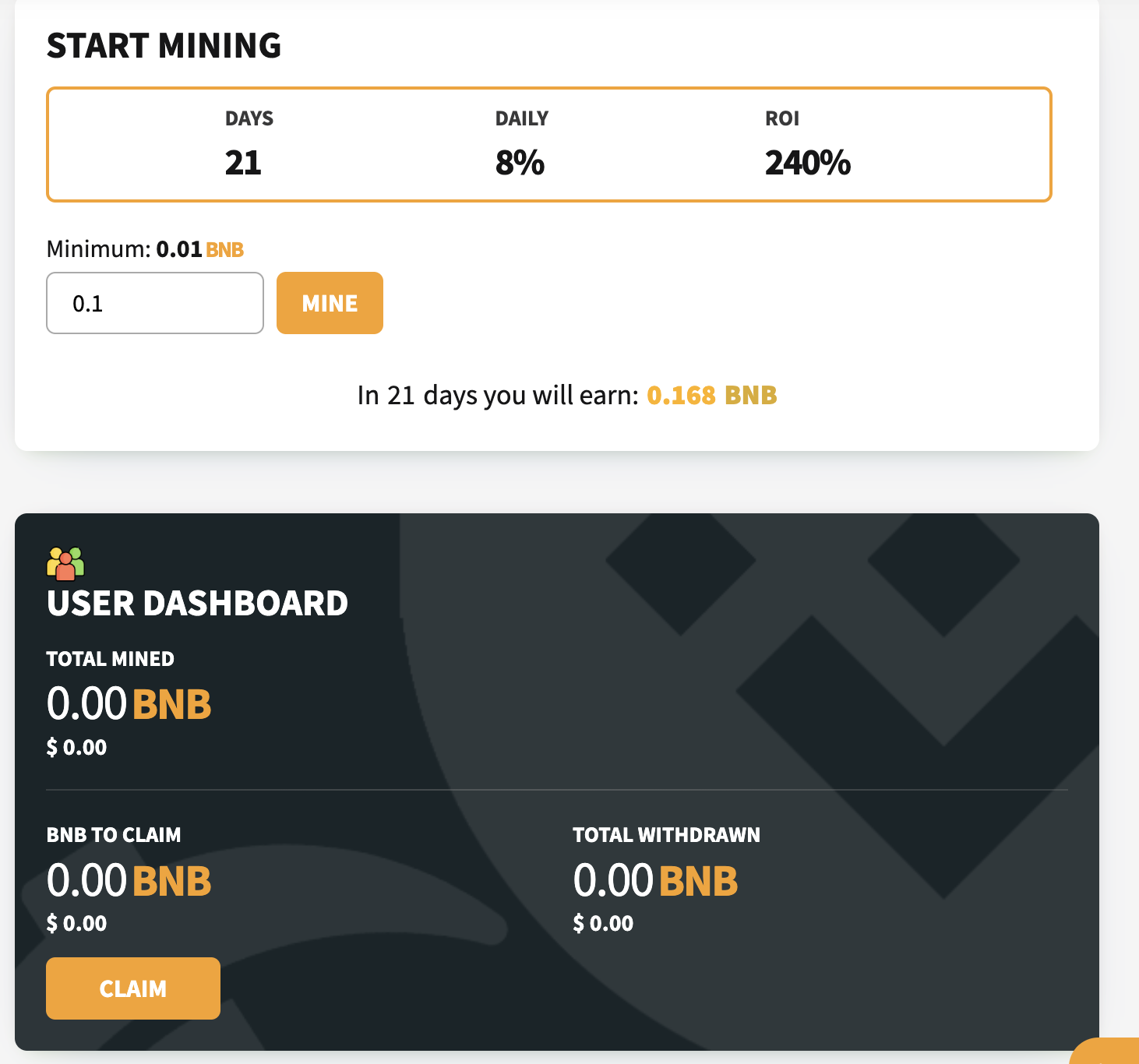
Task: Click the BNB logo watermark in dashboard
Action: coord(857,701)
